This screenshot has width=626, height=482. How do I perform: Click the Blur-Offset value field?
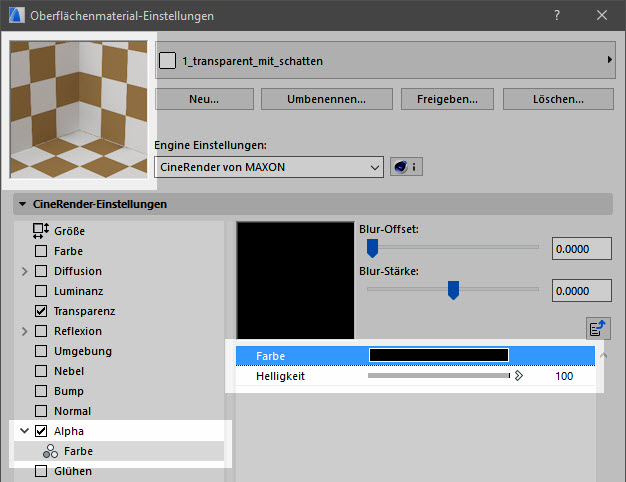click(582, 249)
